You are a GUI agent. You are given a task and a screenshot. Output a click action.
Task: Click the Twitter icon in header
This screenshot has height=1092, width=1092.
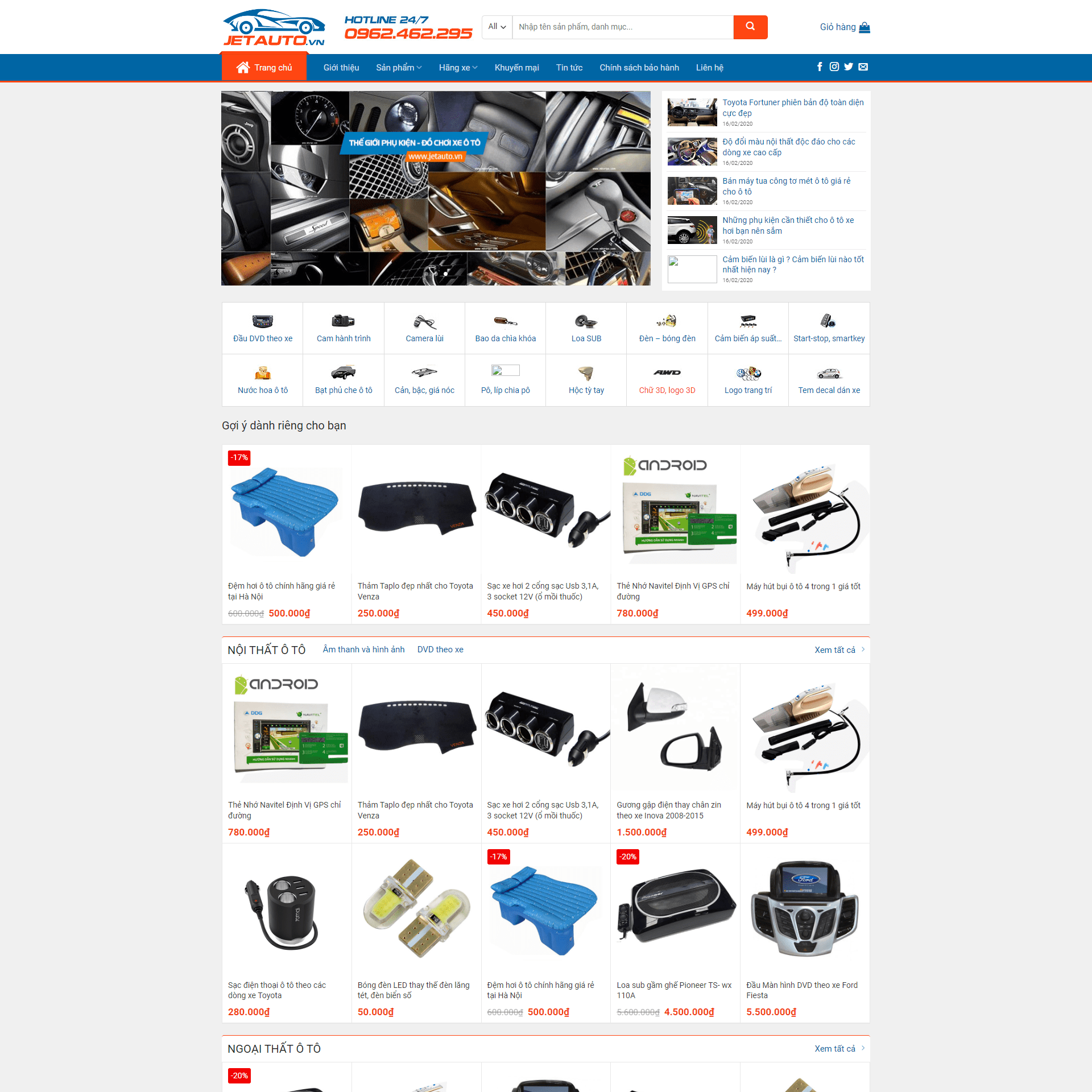848,67
